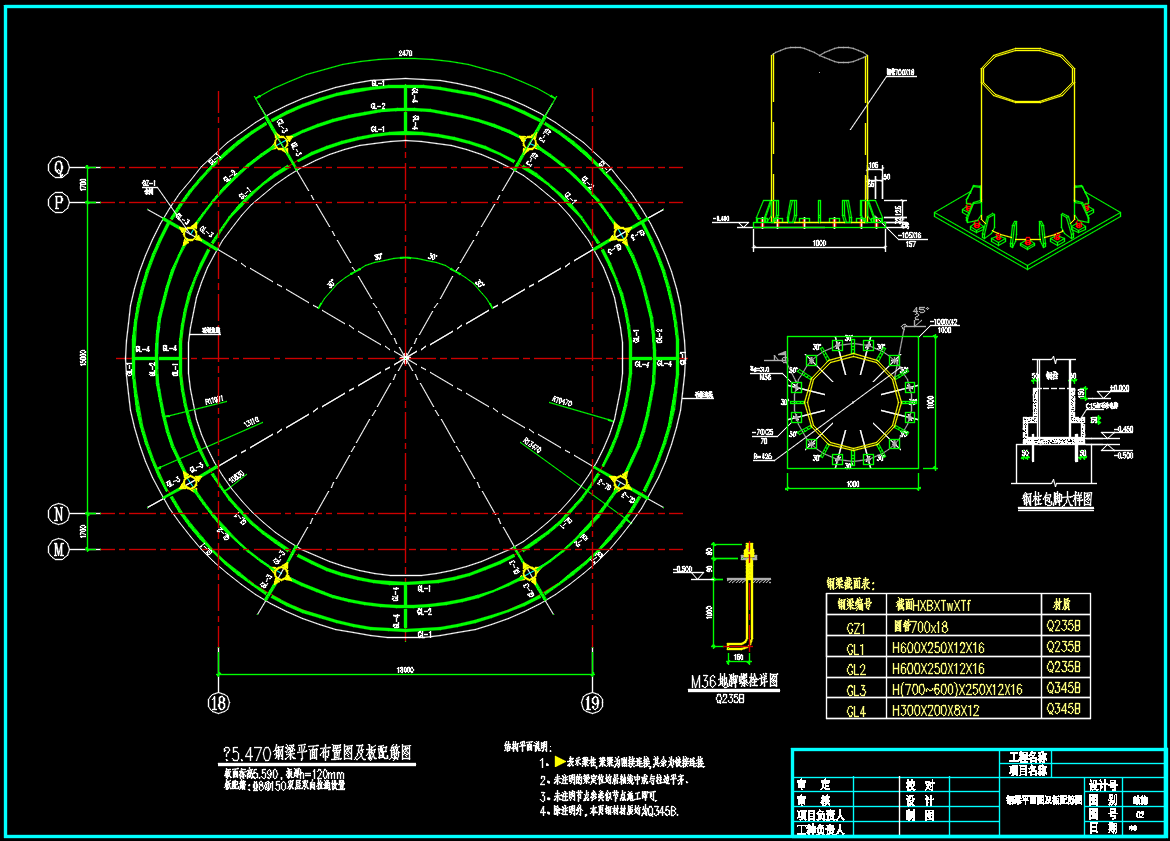The width and height of the screenshot is (1170, 841).
Task: Select Q345B material cell for GL4
Action: point(1063,710)
